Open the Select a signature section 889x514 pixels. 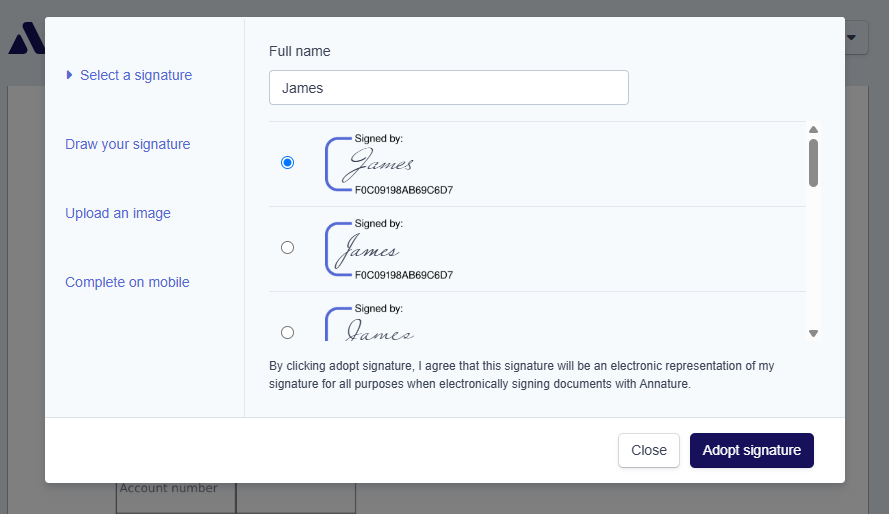[136, 75]
